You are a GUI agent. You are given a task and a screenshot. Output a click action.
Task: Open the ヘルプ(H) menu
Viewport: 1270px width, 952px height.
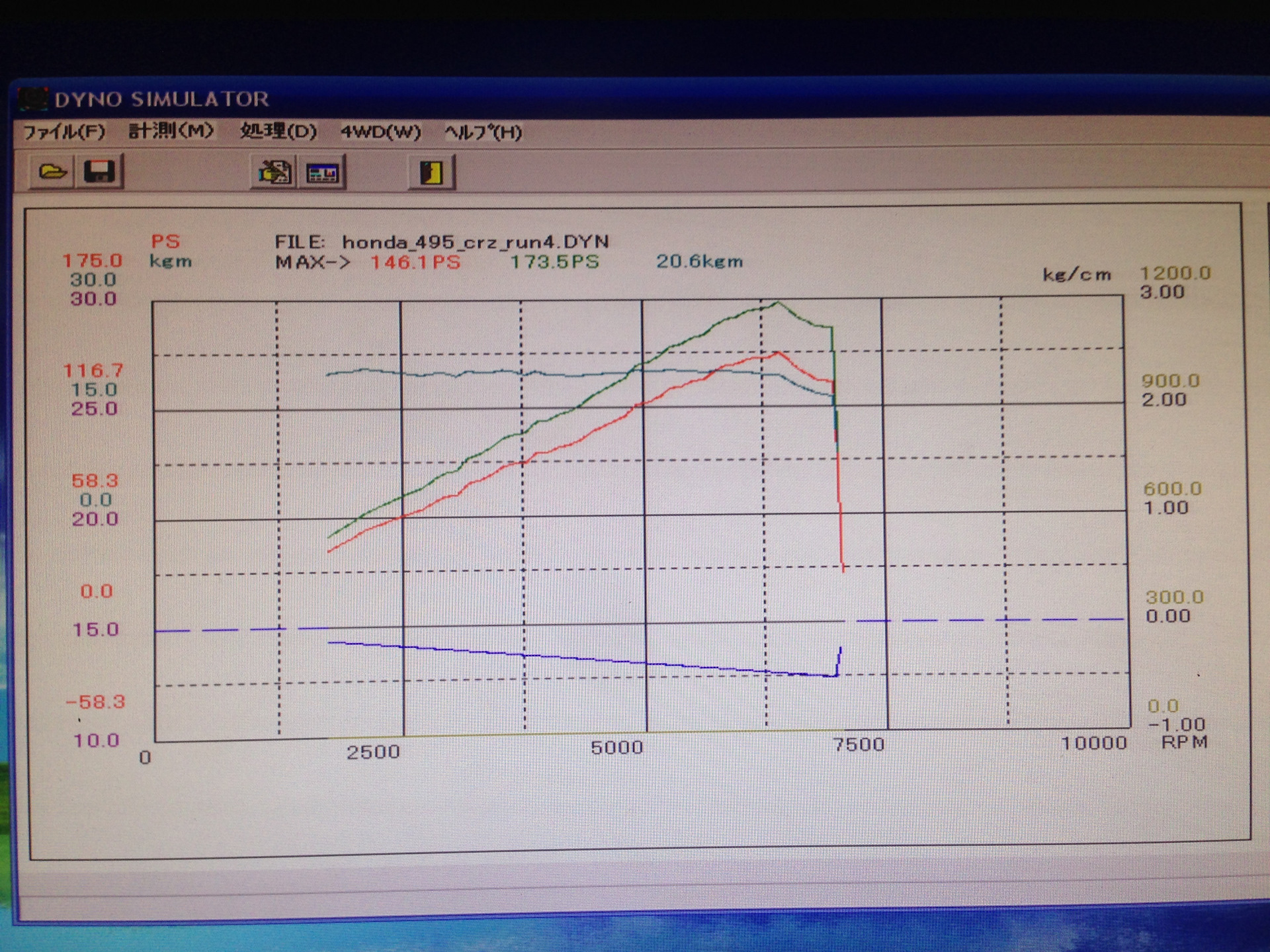[483, 132]
